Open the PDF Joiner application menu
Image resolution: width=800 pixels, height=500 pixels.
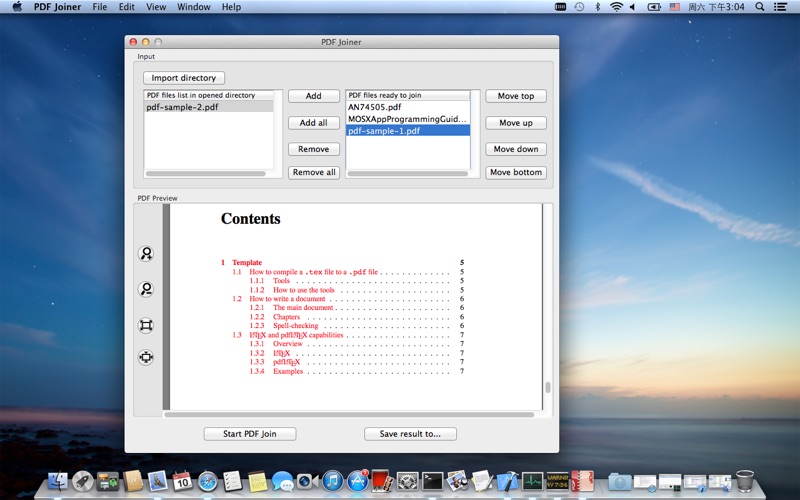(57, 7)
